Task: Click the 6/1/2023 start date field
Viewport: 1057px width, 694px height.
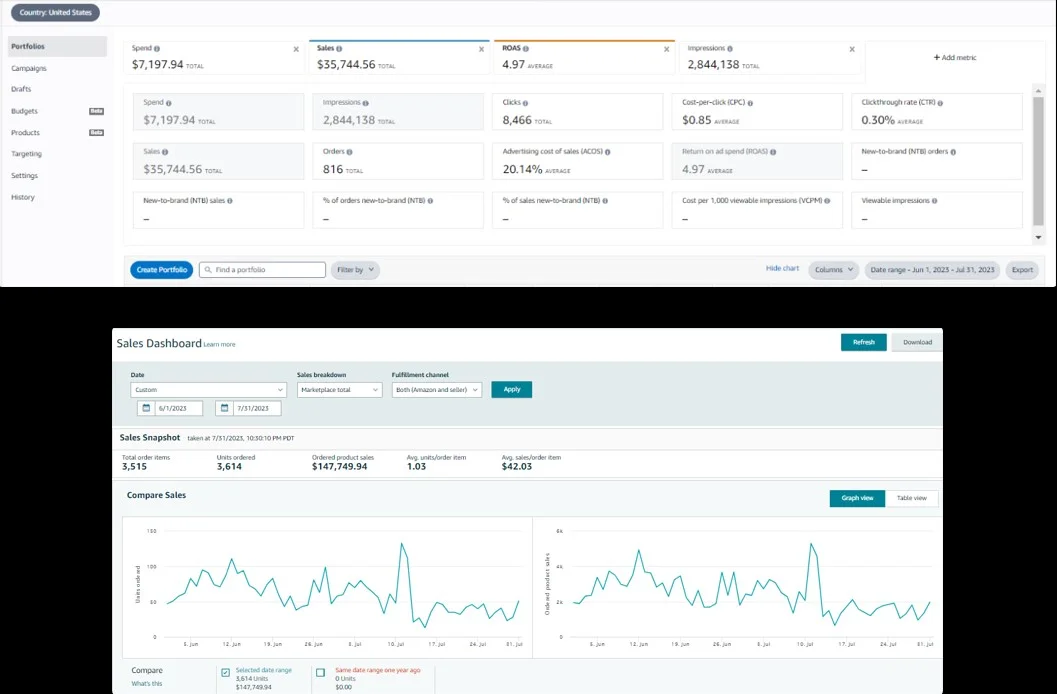Action: (179, 408)
